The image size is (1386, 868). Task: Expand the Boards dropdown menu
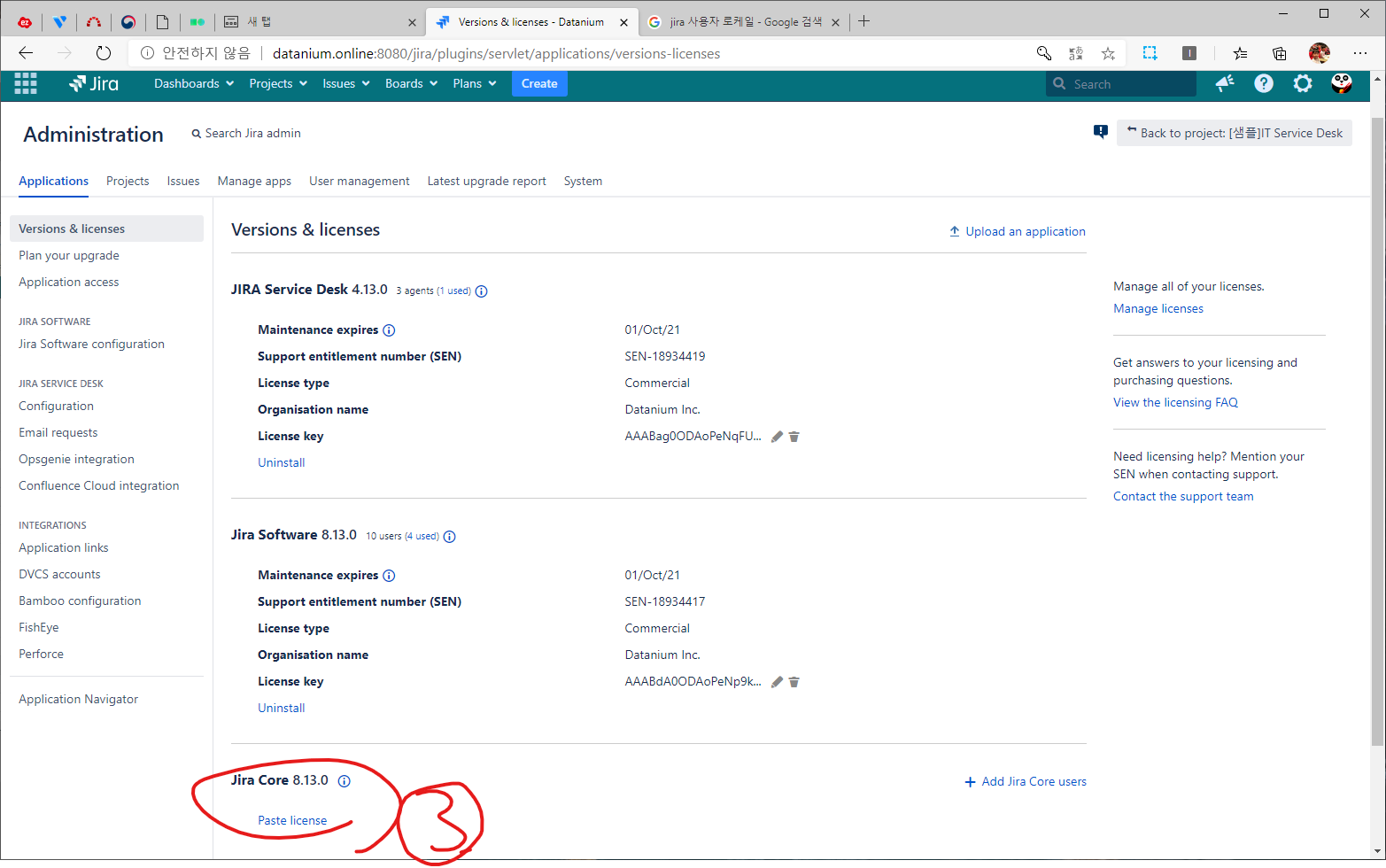tap(412, 83)
